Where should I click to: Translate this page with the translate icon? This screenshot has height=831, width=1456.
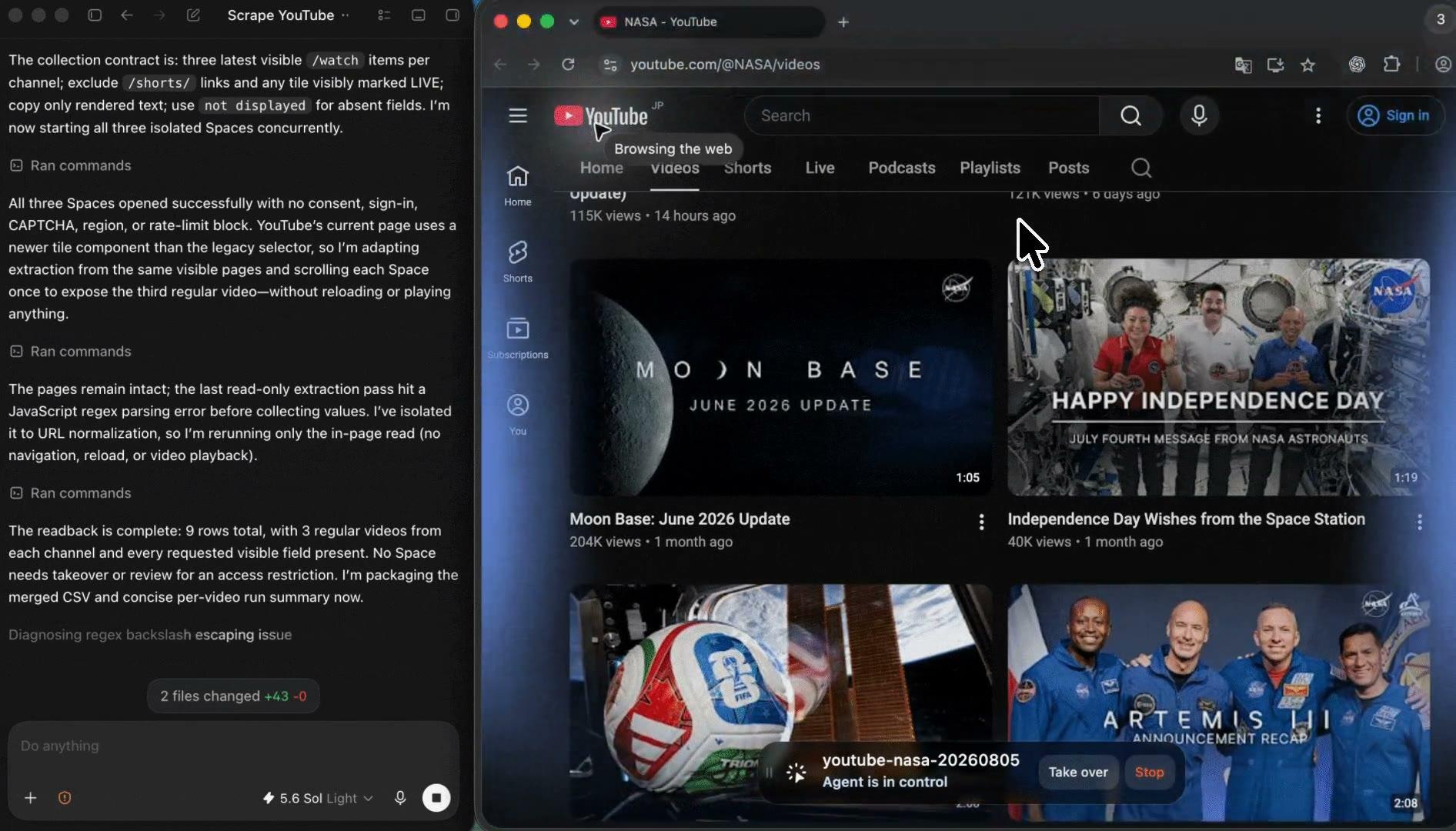tap(1243, 65)
